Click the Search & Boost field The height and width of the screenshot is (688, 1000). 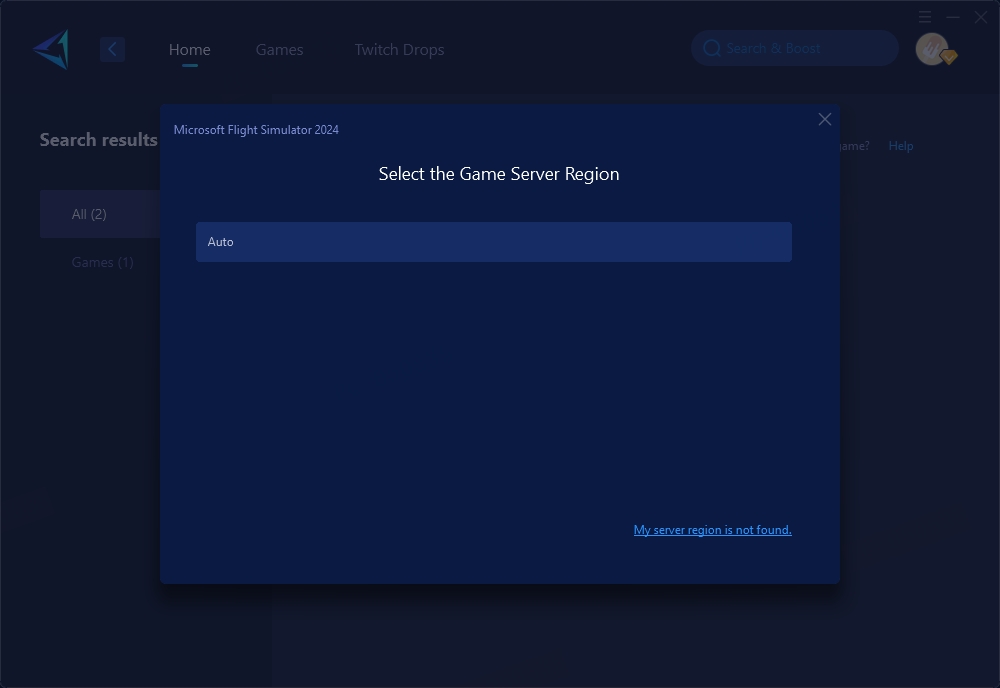pyautogui.click(x=795, y=48)
